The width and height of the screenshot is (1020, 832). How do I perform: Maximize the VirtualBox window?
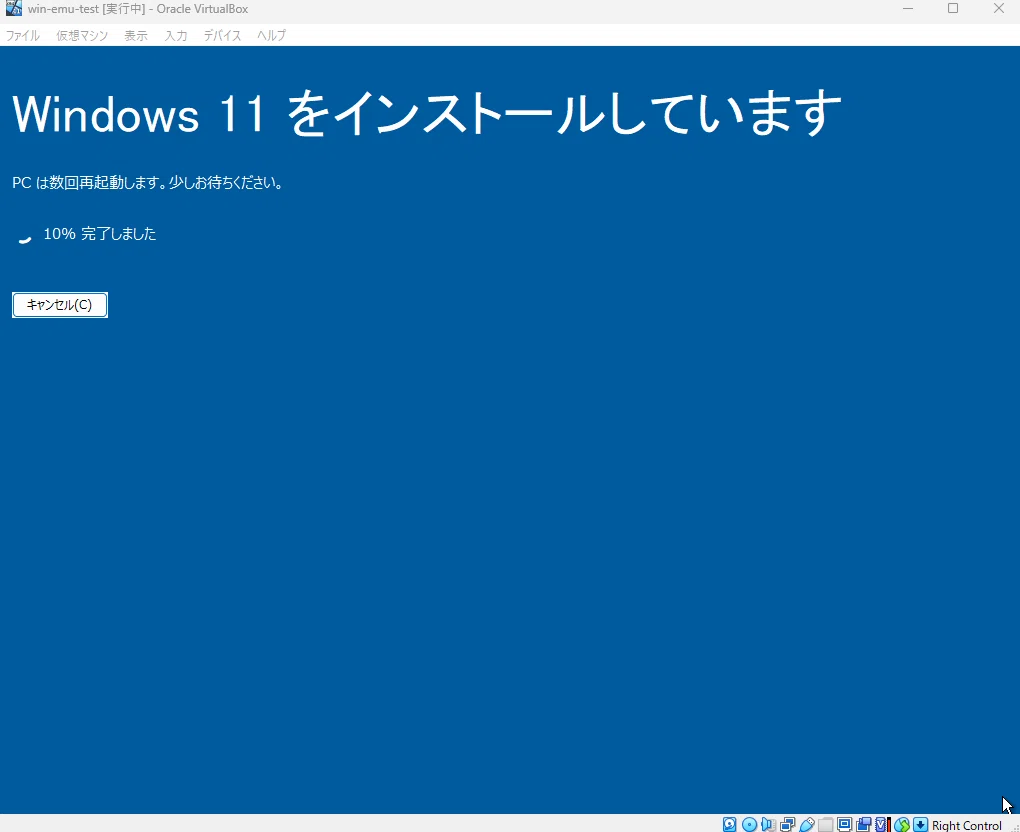953,8
